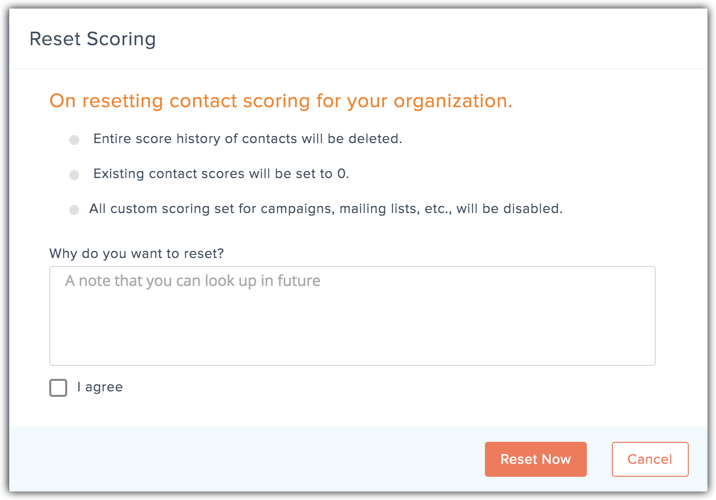This screenshot has height=500, width=716.
Task: Click the 'Why do you want to reset?' label
Action: [137, 253]
